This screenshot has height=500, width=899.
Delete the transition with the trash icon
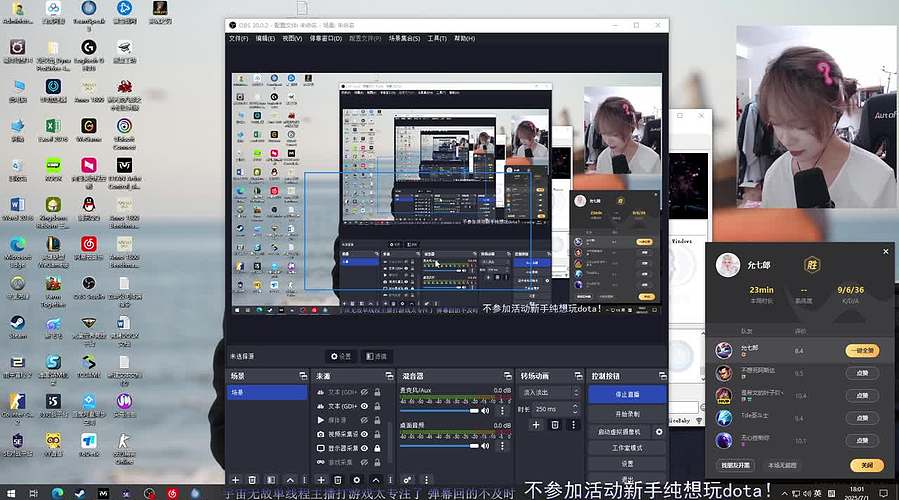(x=554, y=425)
